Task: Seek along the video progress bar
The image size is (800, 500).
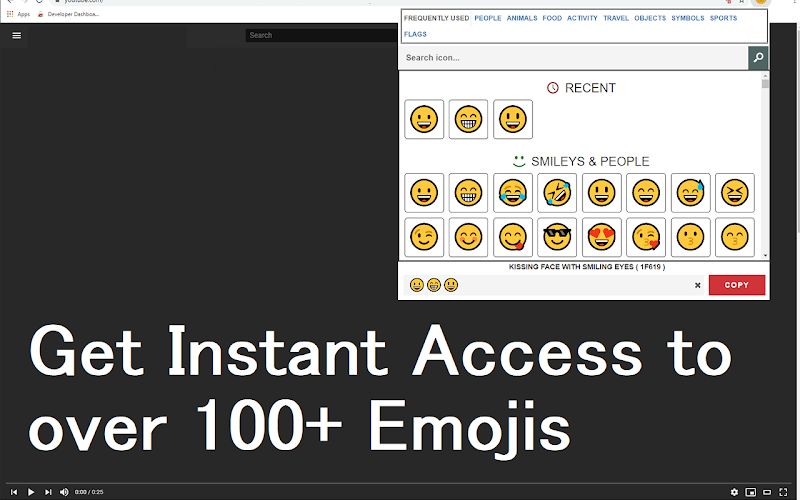Action: tap(399, 483)
